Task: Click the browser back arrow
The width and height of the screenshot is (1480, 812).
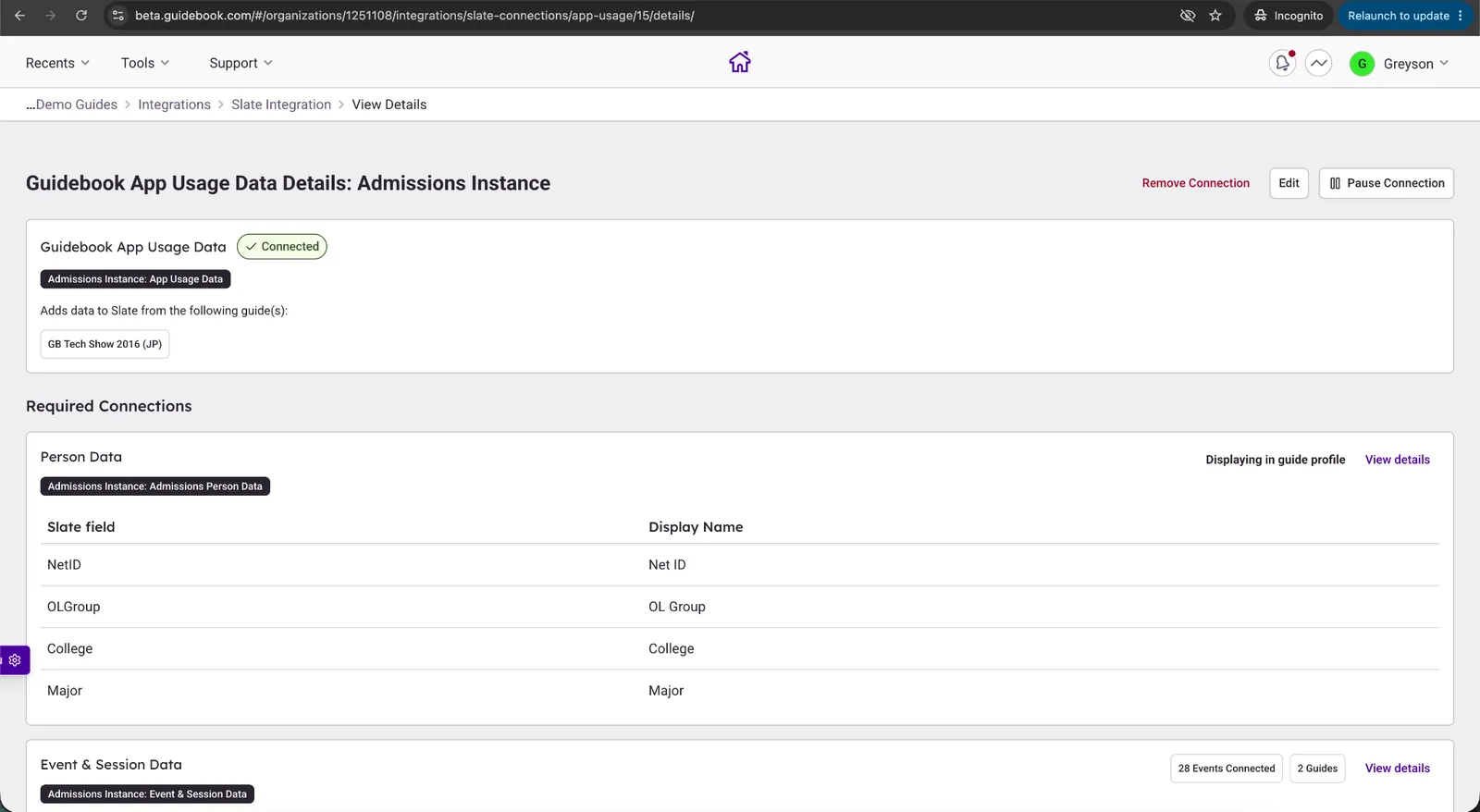Action: coord(19,16)
